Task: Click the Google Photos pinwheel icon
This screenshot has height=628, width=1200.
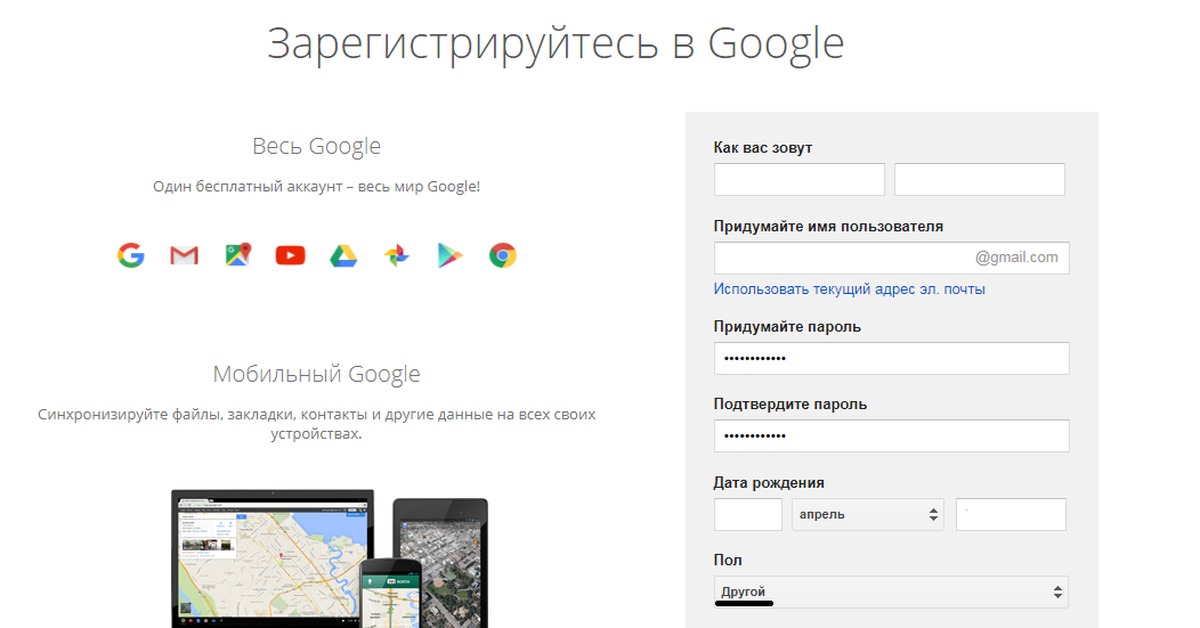Action: 397,256
